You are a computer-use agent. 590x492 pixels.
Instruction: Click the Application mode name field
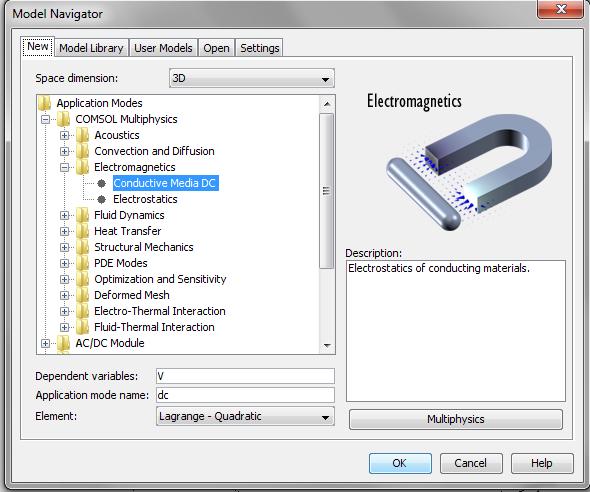tap(245, 395)
